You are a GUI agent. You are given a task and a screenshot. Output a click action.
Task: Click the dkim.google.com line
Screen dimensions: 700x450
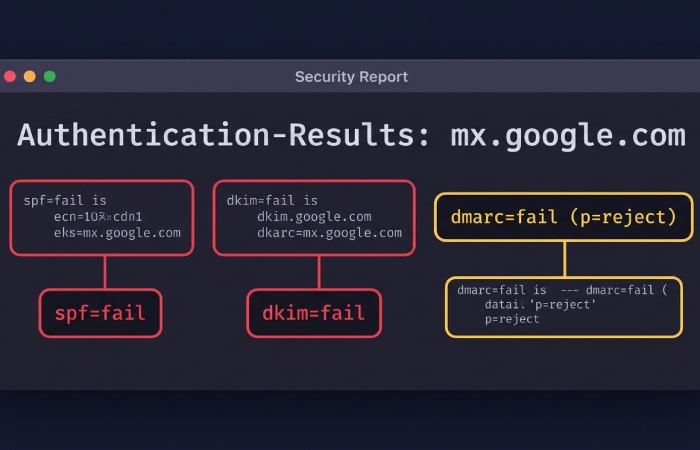point(314,217)
